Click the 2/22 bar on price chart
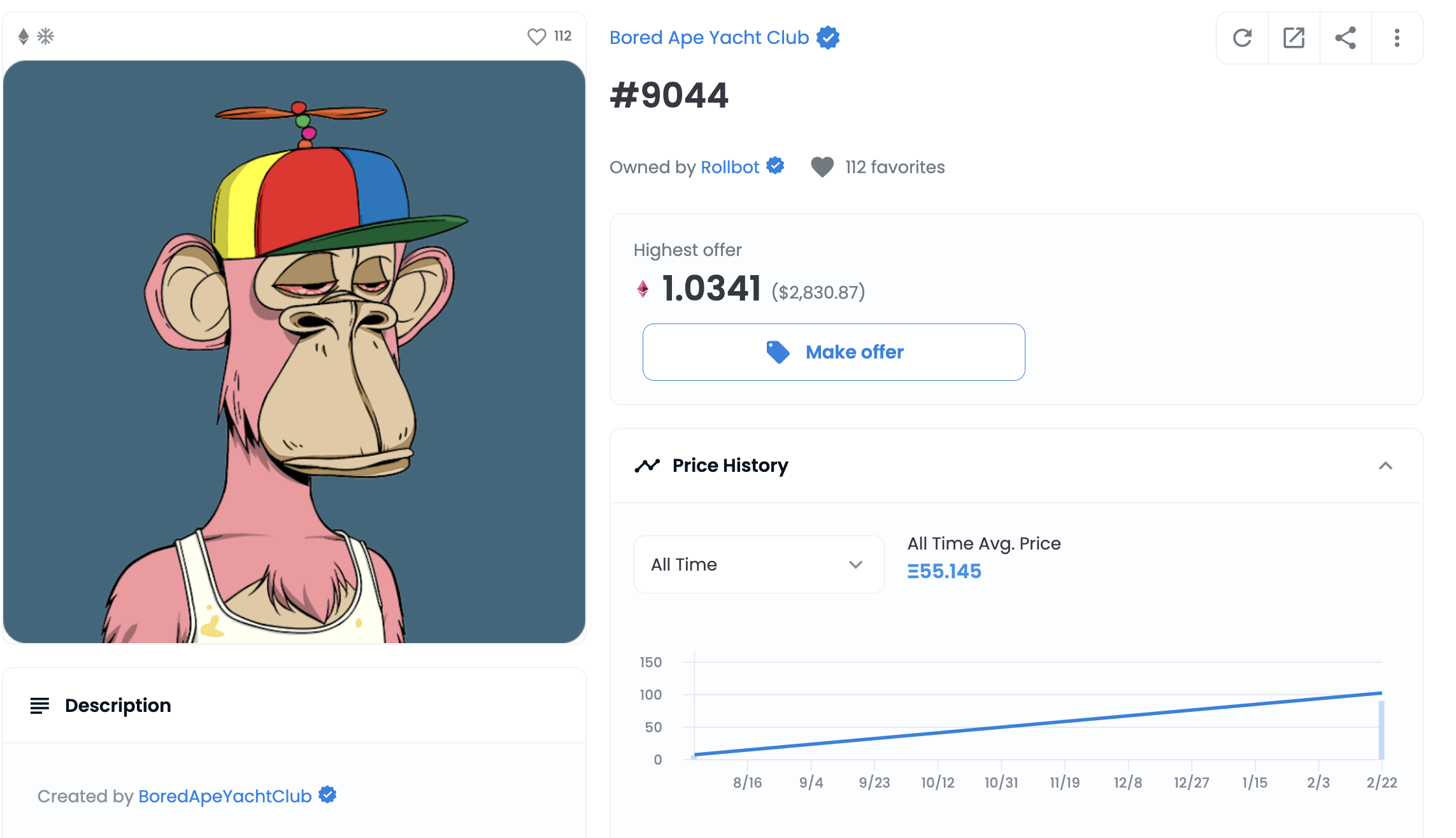This screenshot has width=1456, height=838. 1381,730
